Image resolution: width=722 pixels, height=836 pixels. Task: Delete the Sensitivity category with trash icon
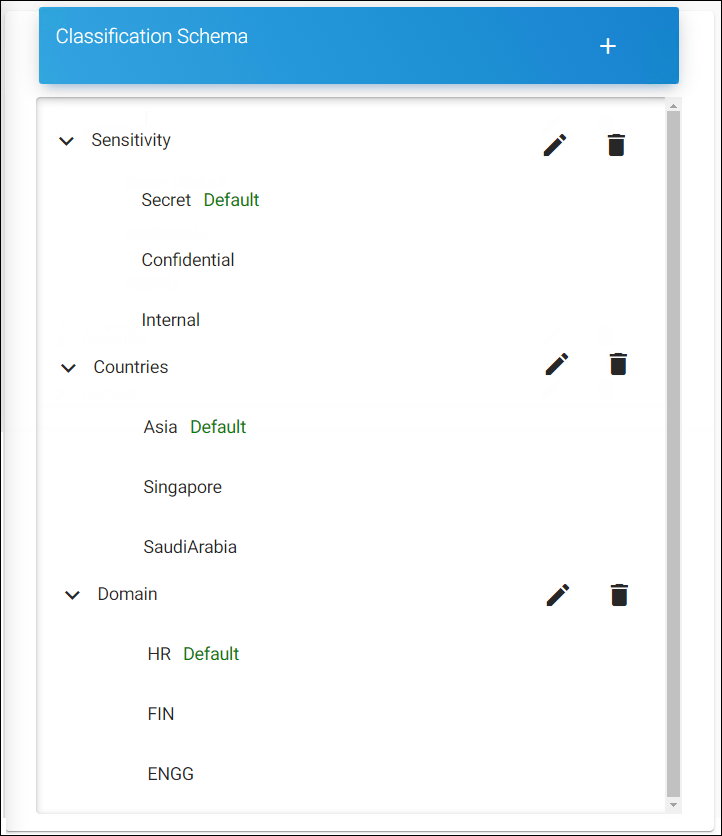pos(616,145)
